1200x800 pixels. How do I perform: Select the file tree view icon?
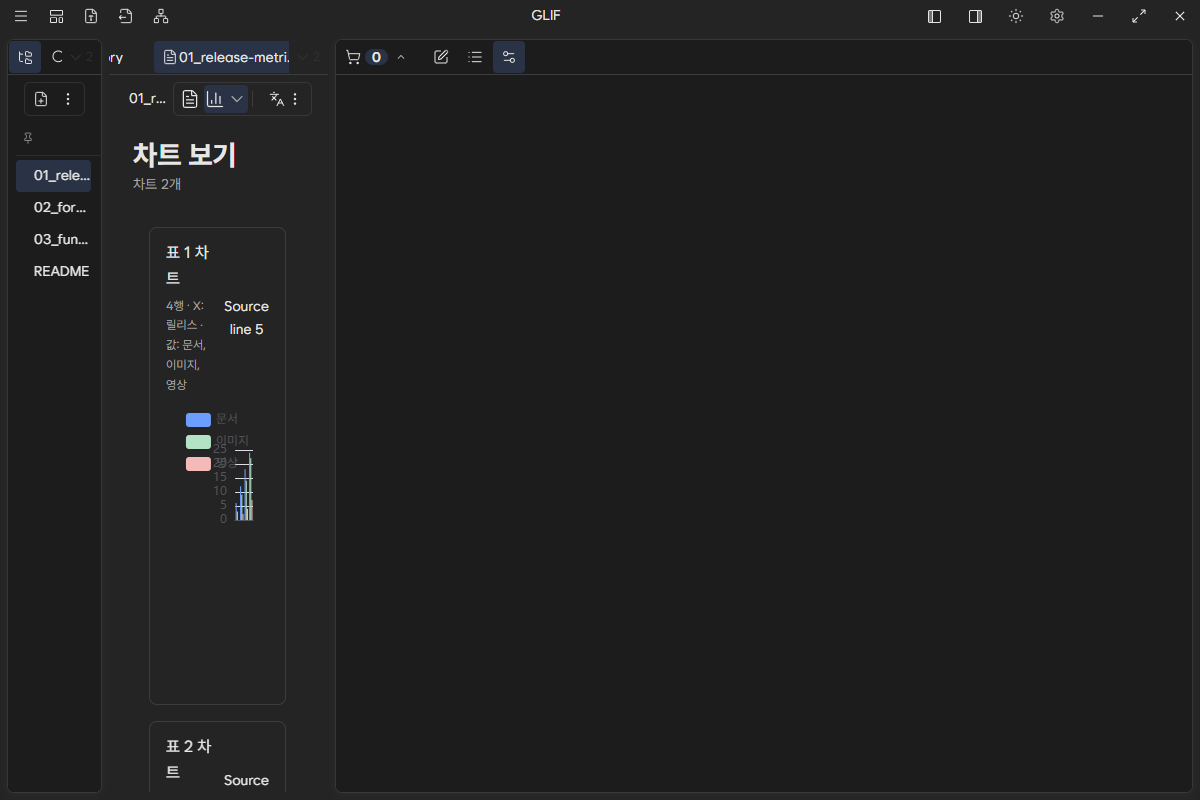tap(26, 57)
